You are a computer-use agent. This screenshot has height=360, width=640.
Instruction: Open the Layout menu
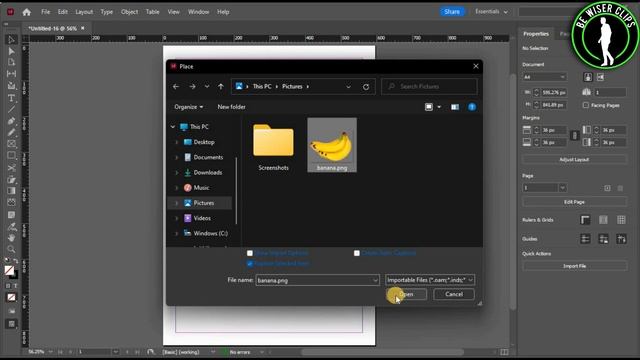click(x=84, y=12)
